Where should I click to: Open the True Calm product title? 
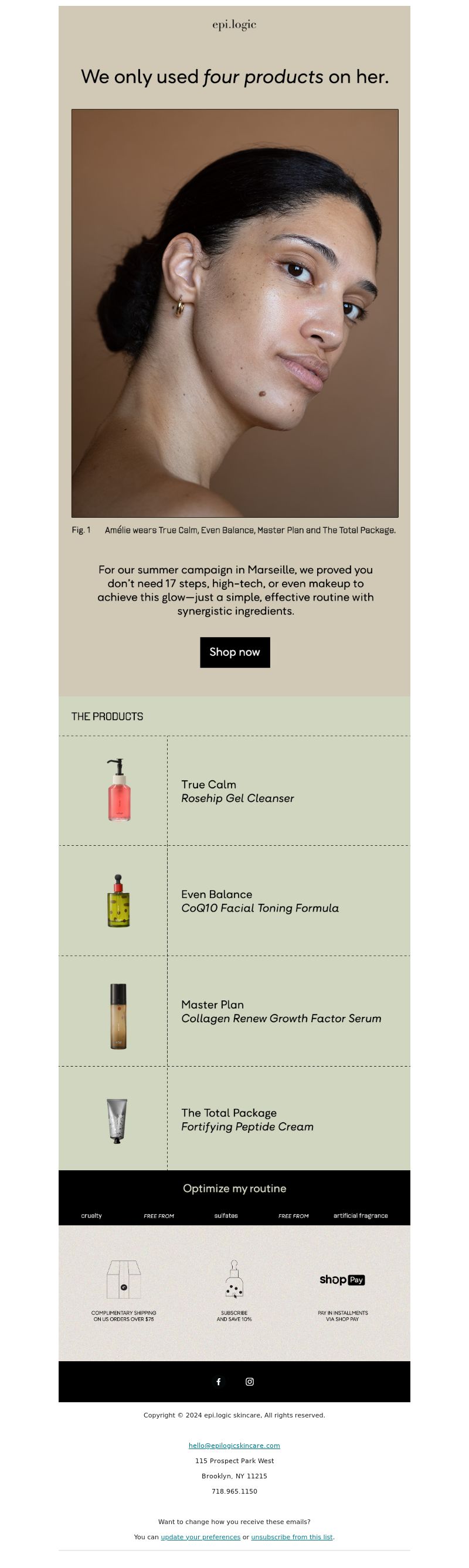(x=208, y=785)
